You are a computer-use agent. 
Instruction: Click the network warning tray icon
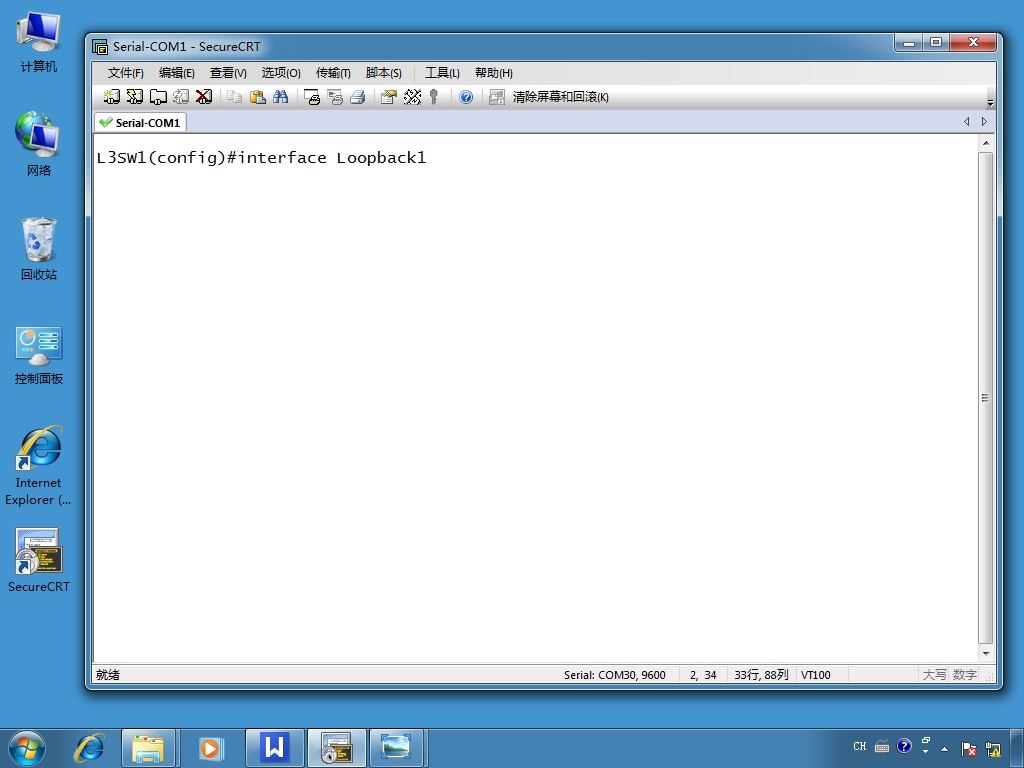994,748
